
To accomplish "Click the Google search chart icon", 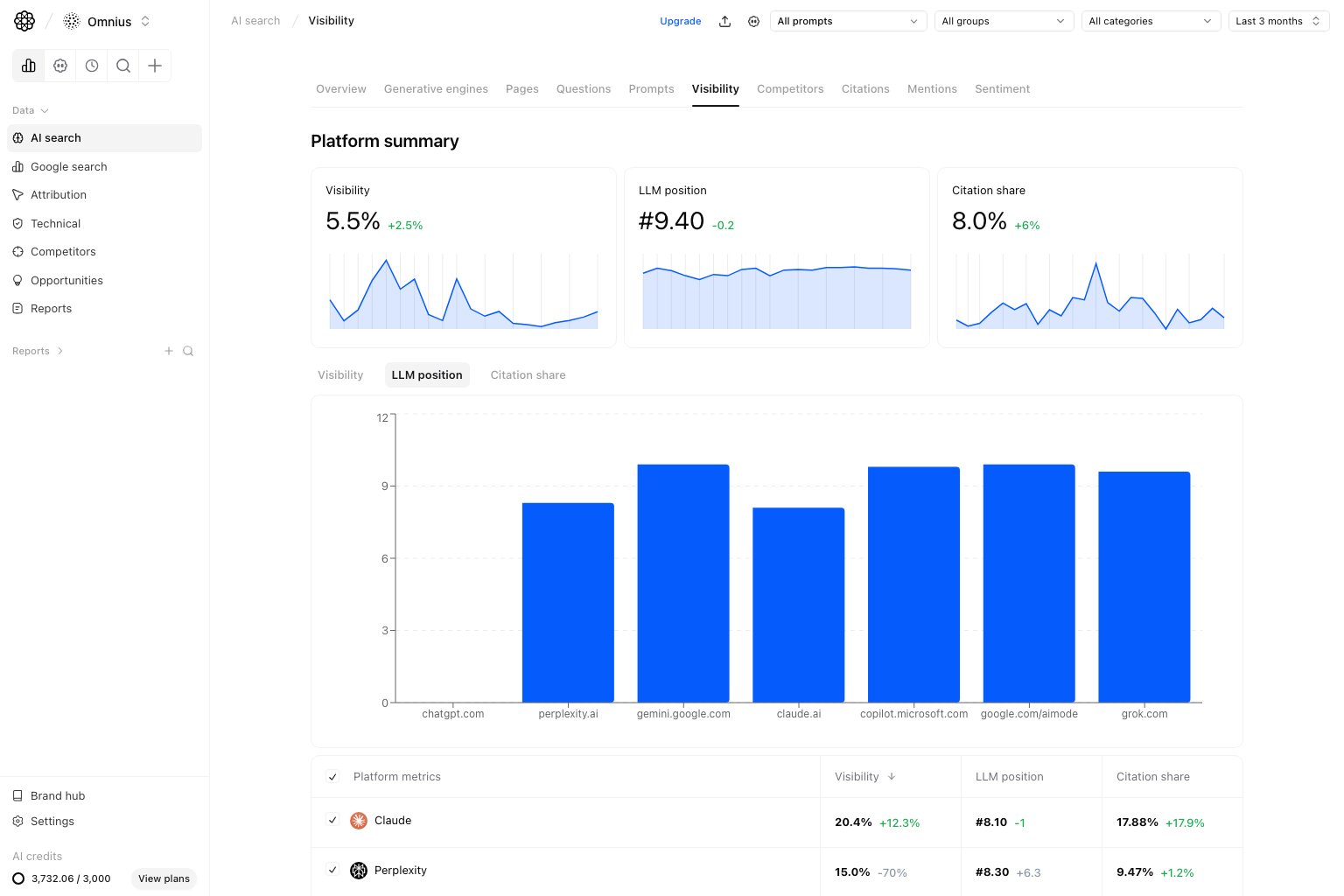I will [x=17, y=167].
